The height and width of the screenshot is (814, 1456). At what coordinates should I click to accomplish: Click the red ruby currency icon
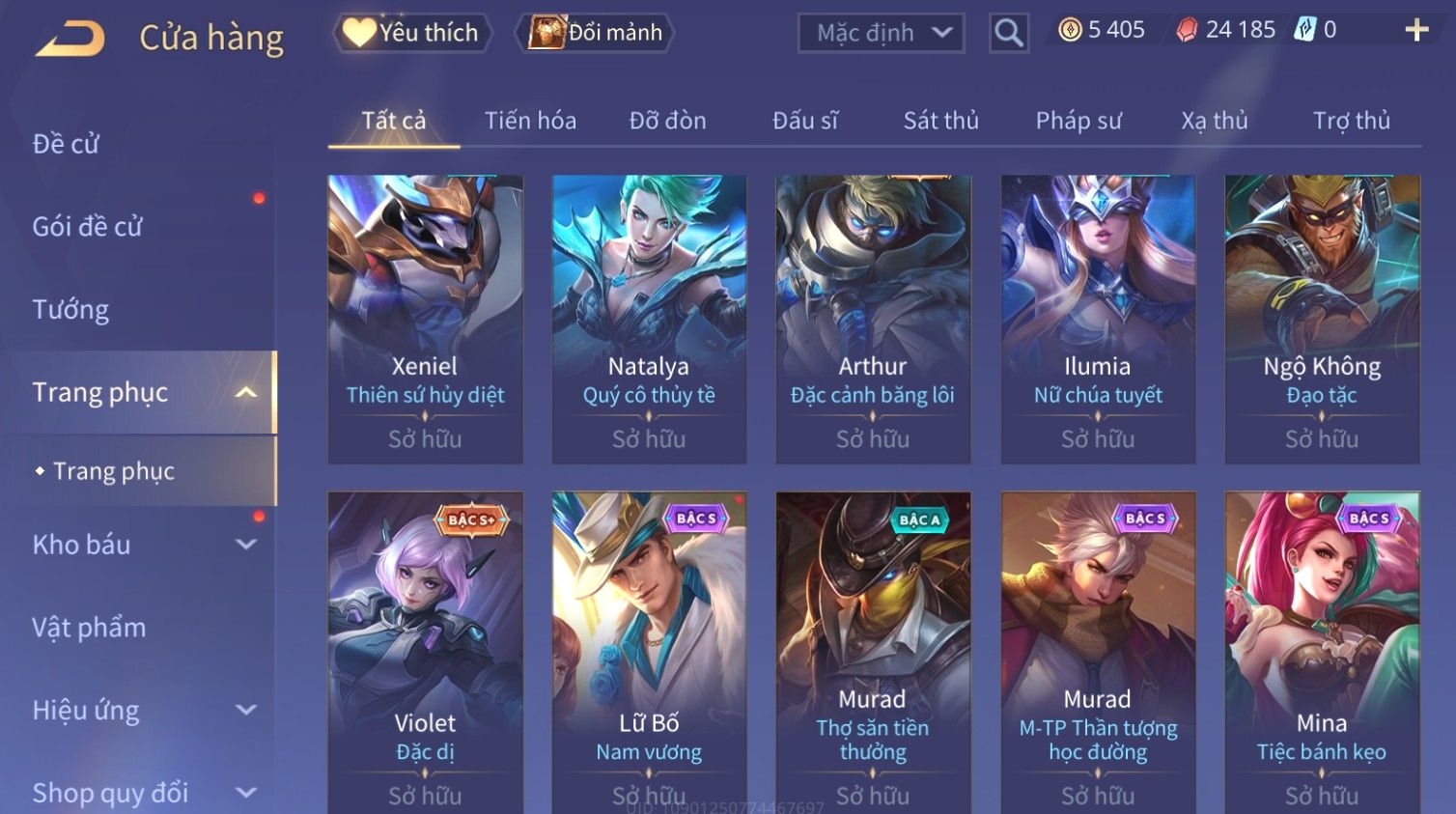[1187, 30]
